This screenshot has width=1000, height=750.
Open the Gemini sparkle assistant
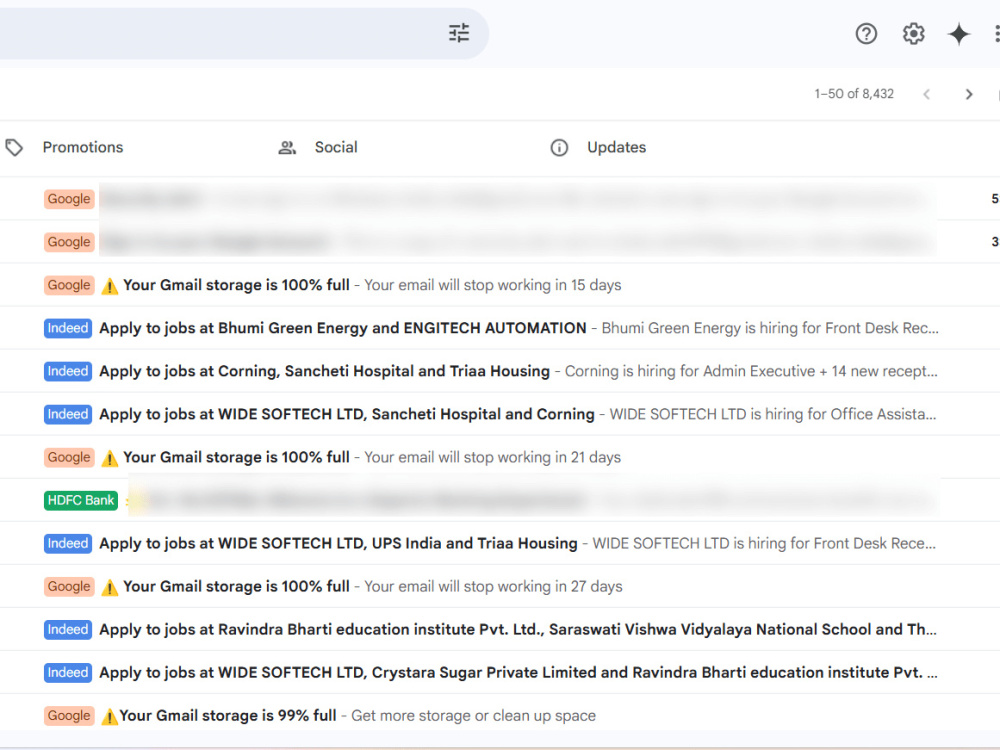[959, 34]
